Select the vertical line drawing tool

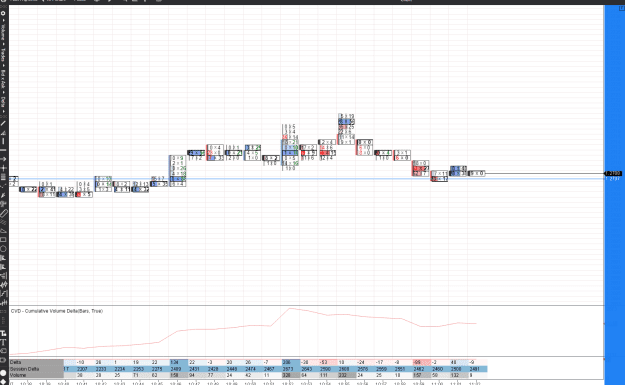click(x=3, y=141)
